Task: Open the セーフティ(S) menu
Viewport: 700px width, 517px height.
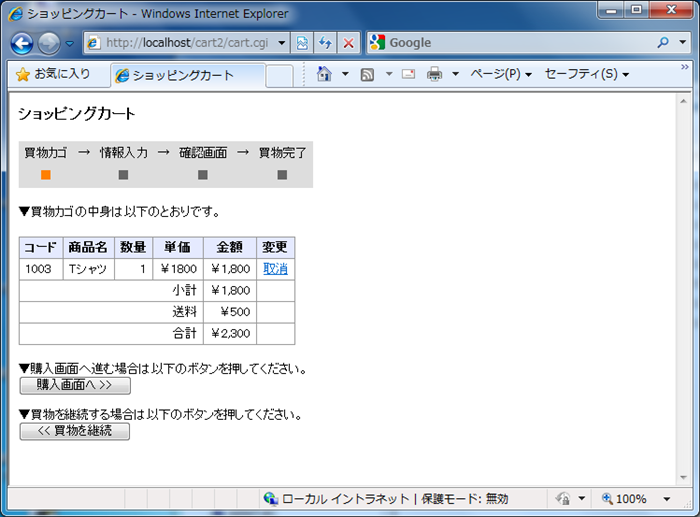Action: click(587, 74)
